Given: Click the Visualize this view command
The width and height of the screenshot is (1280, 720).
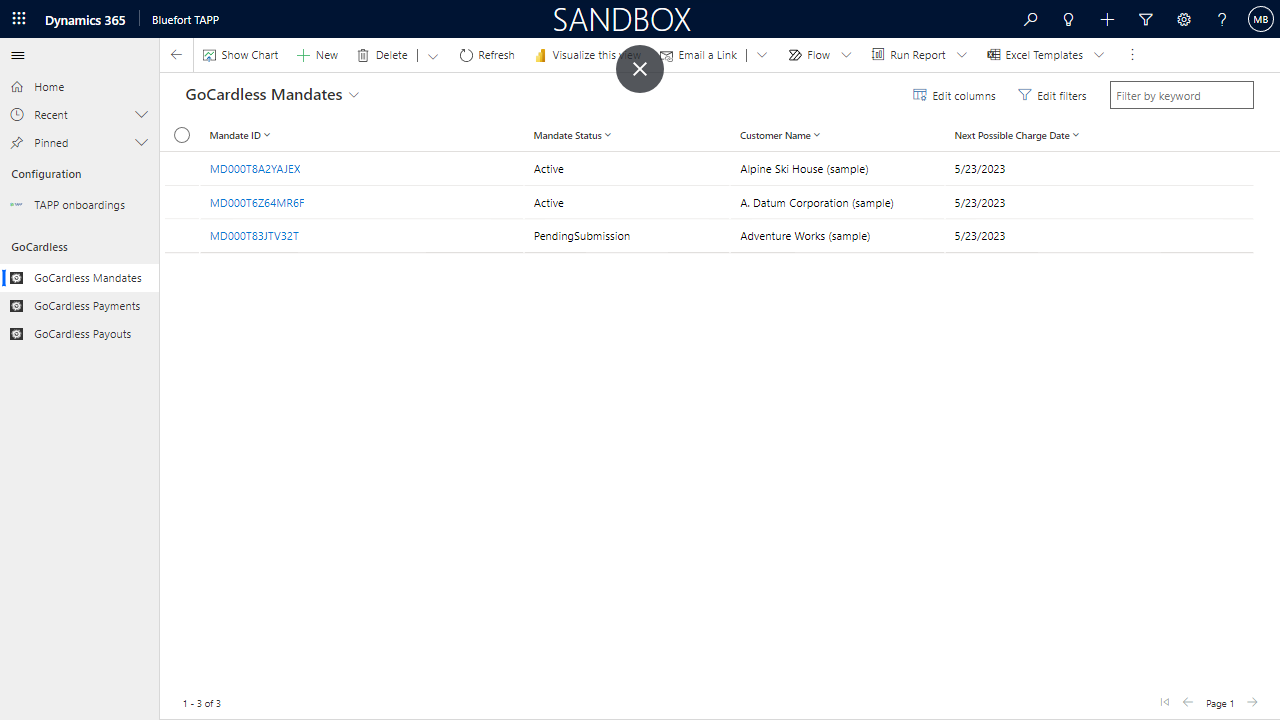Looking at the screenshot, I should pos(588,55).
